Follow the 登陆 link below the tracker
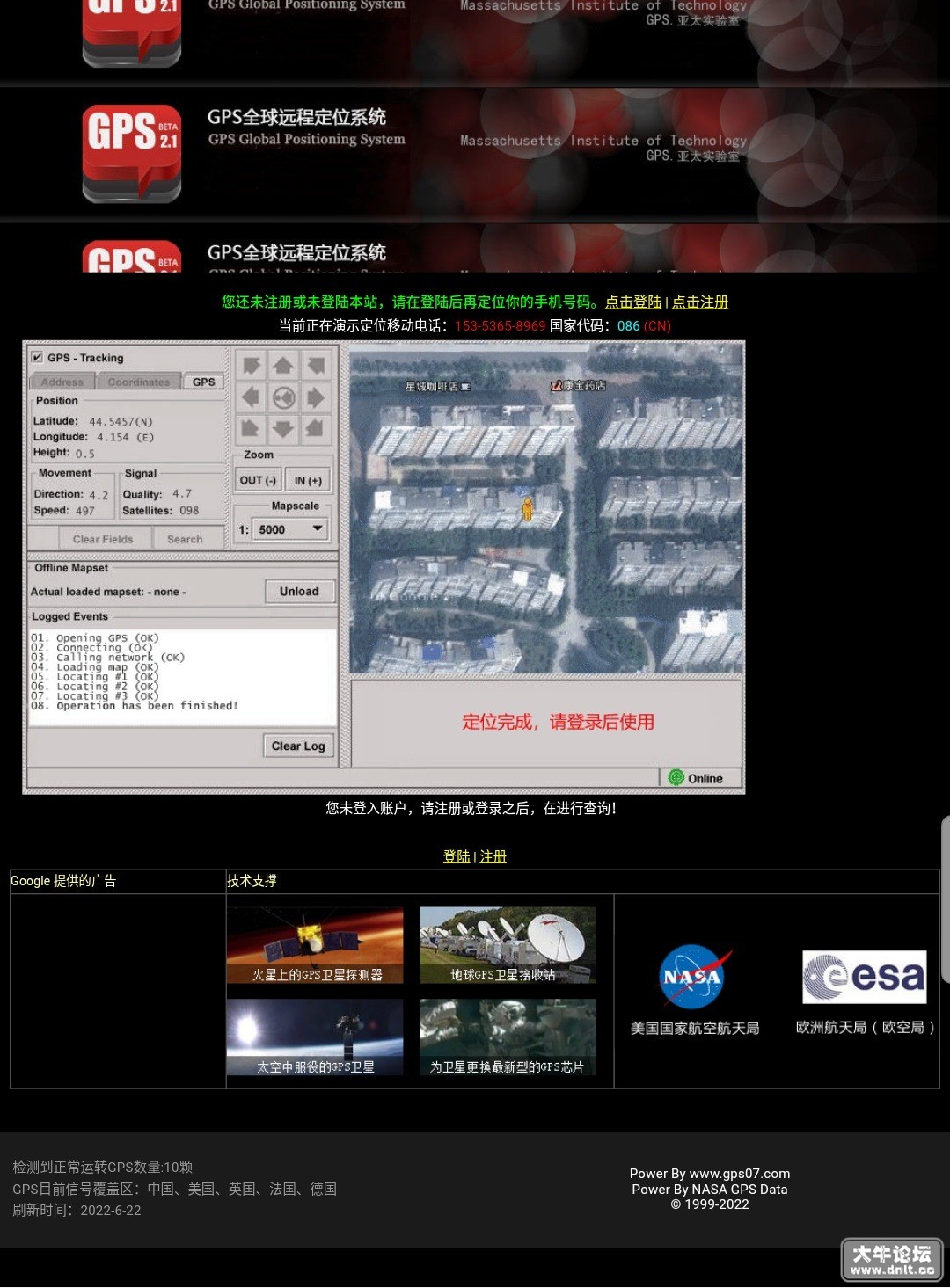950x1288 pixels. coord(457,856)
